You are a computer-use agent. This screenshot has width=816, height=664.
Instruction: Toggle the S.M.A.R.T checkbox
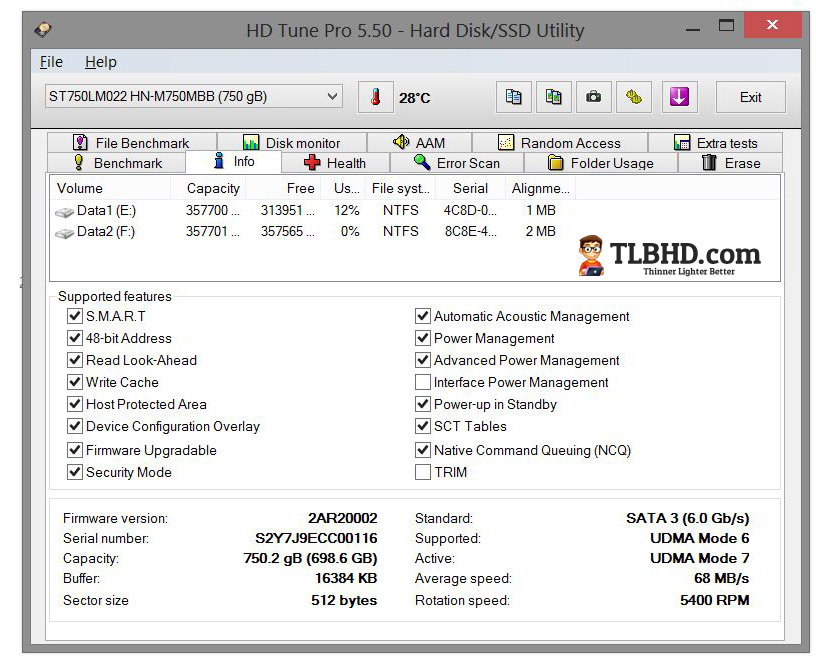(75, 316)
